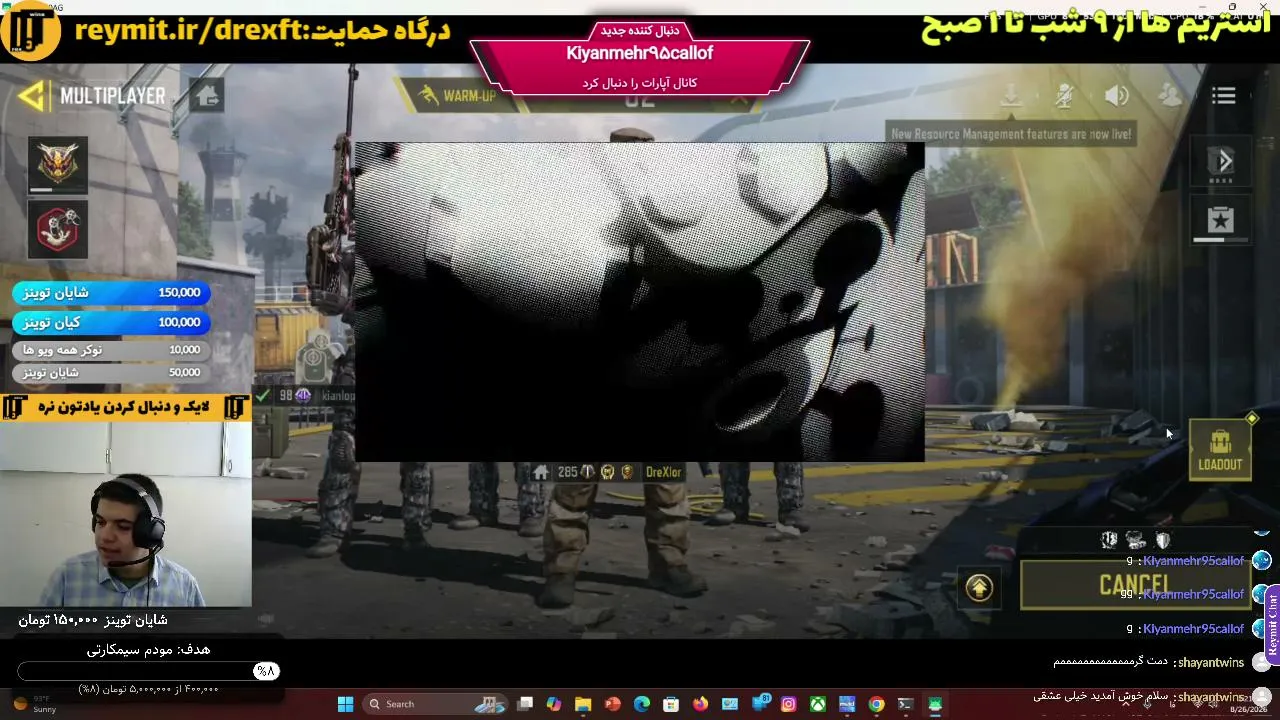The width and height of the screenshot is (1280, 720).
Task: Open File Explorer from the taskbar
Action: [583, 704]
